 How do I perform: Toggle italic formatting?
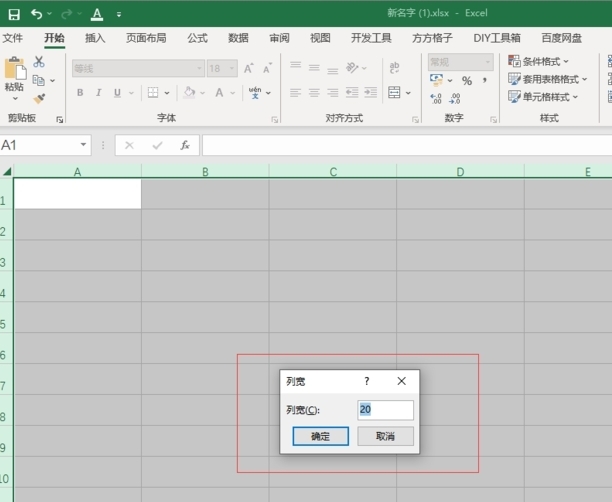point(99,93)
